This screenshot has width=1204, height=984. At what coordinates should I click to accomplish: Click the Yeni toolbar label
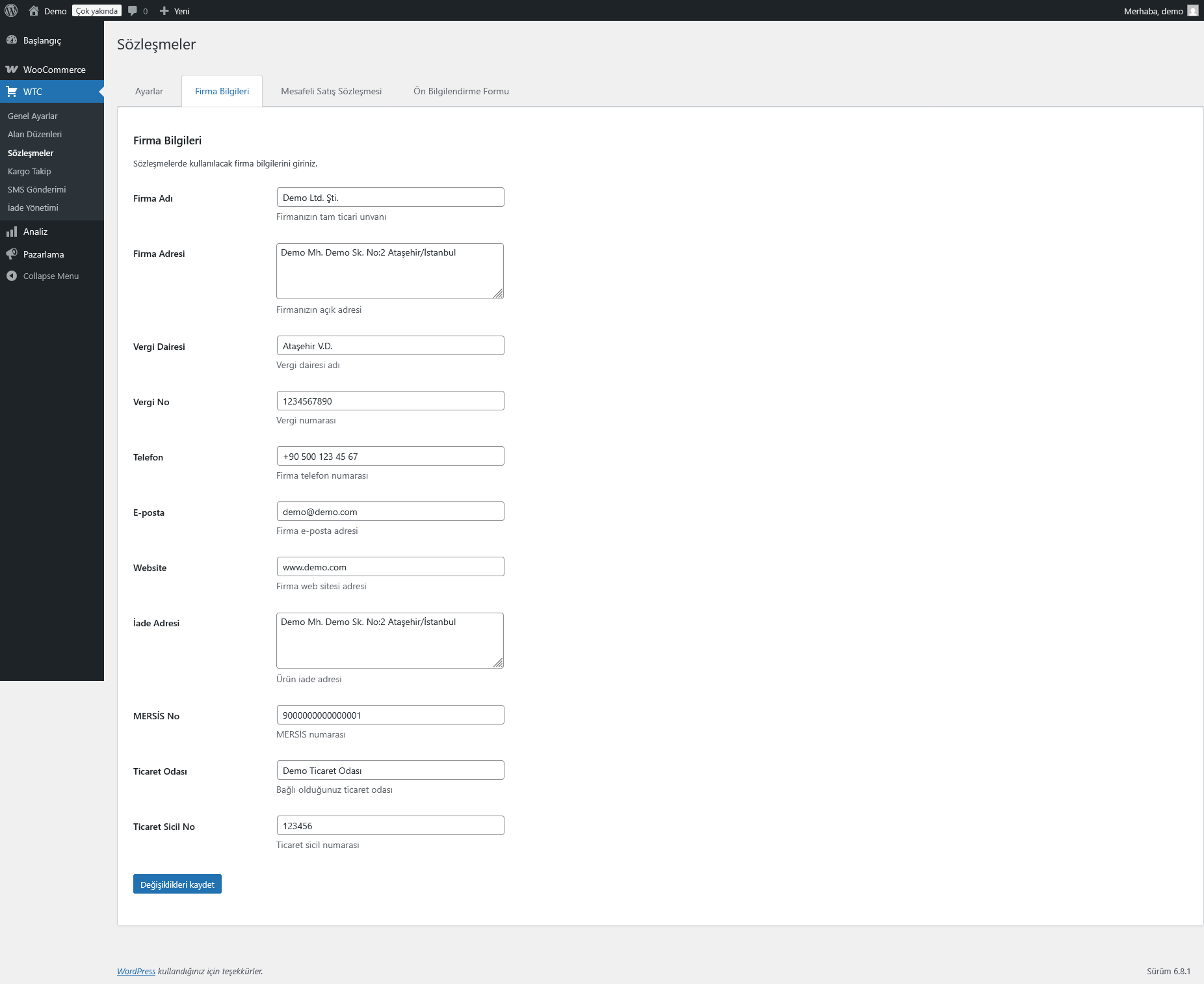coord(182,11)
